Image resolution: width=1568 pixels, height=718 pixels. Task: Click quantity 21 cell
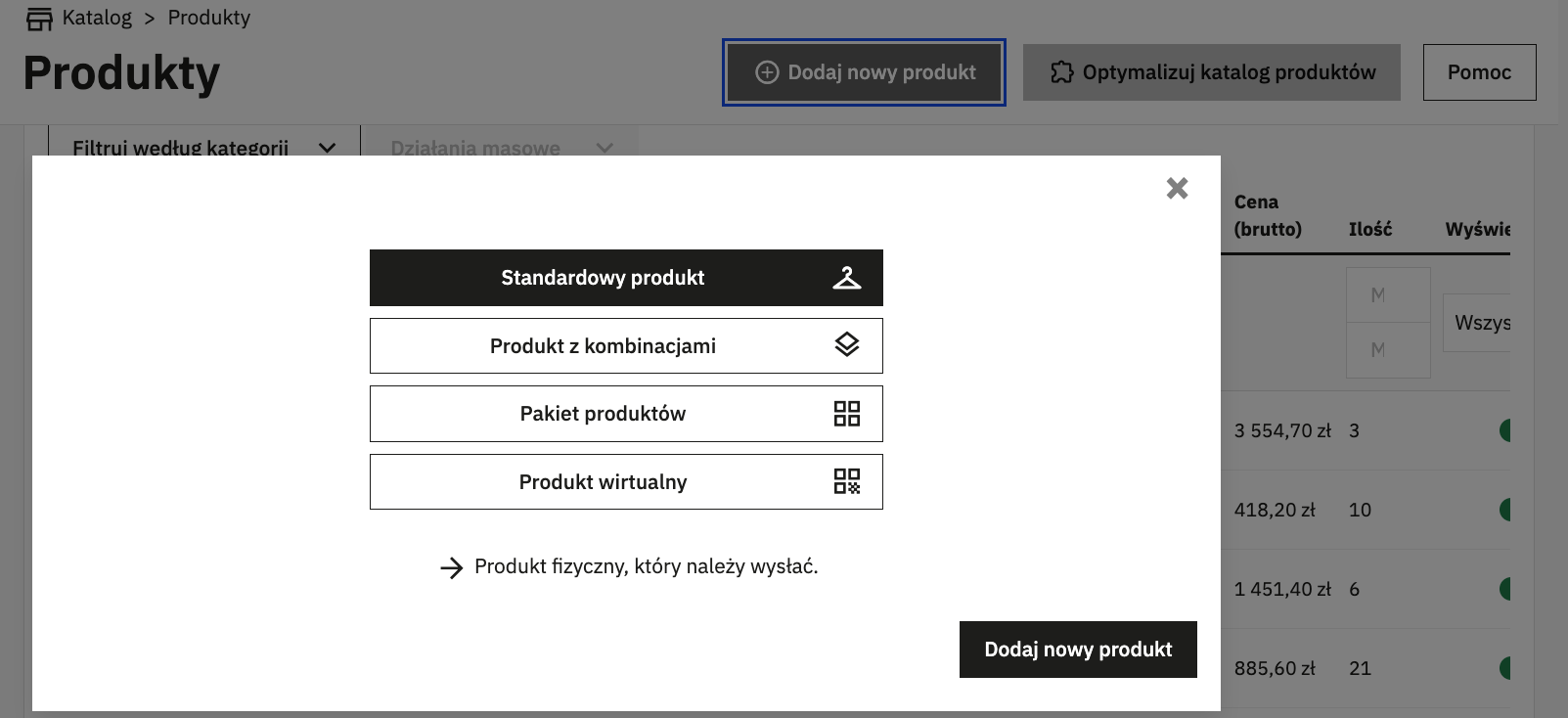[x=1360, y=668]
